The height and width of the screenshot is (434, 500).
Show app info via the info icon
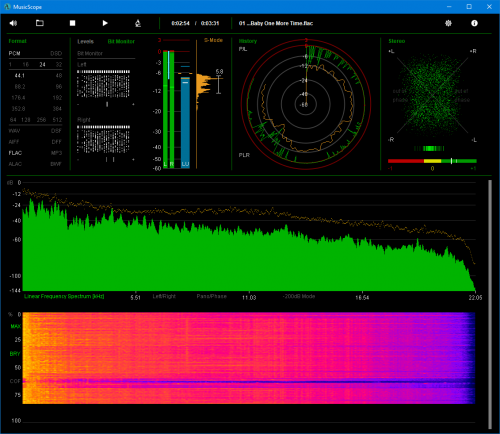[x=474, y=23]
